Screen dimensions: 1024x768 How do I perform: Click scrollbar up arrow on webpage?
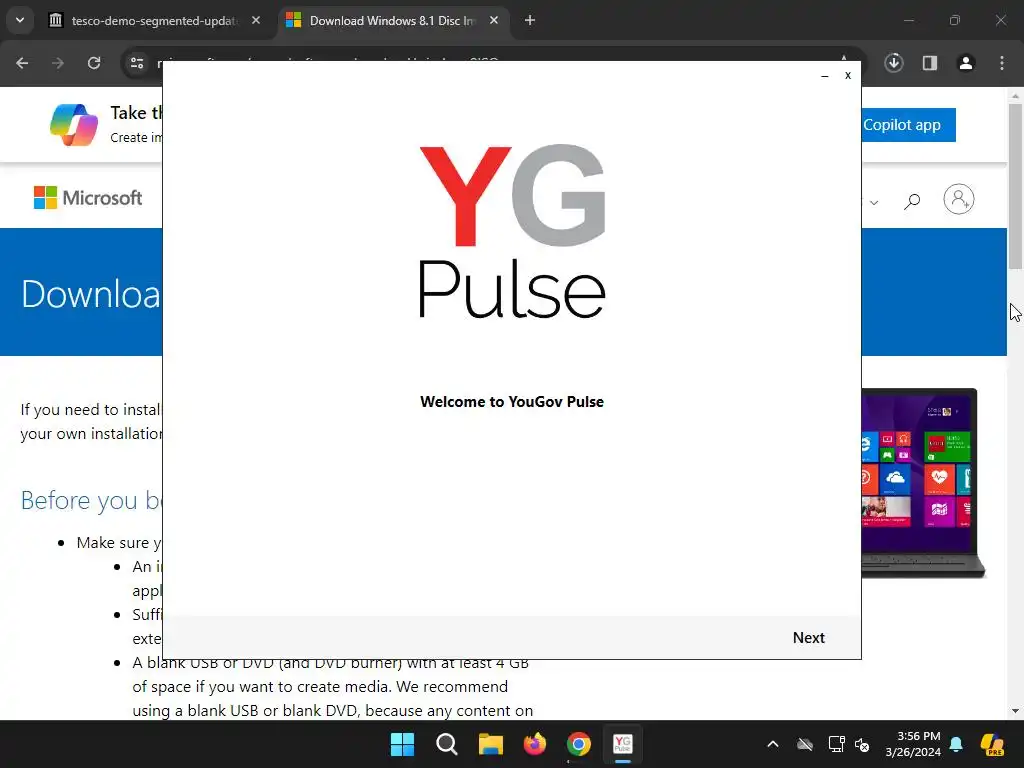(1015, 96)
